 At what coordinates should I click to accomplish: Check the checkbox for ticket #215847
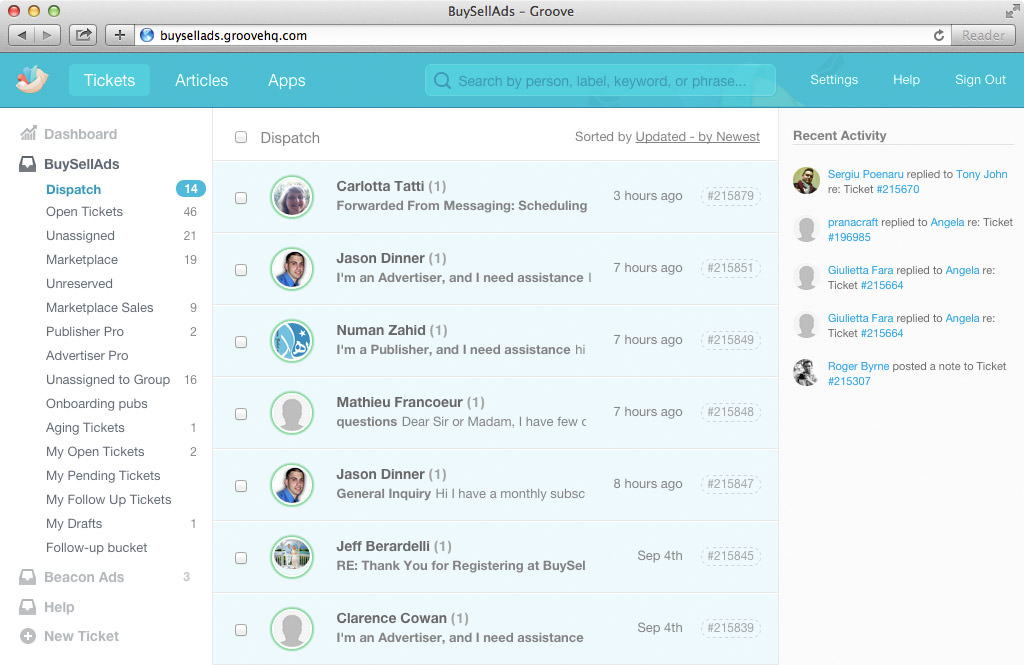pos(241,486)
